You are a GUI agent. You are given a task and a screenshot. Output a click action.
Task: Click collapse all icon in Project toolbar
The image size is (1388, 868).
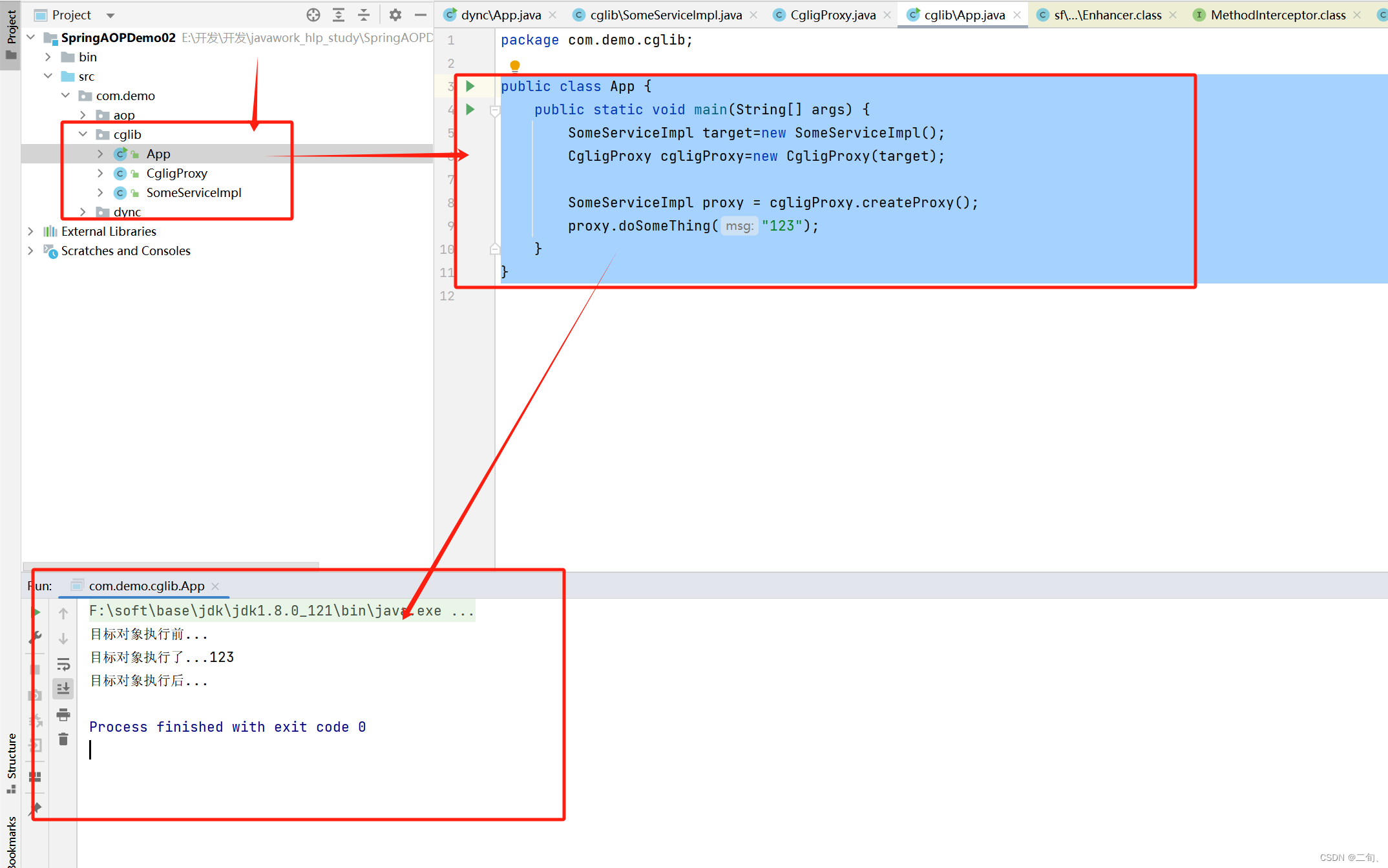pos(364,15)
